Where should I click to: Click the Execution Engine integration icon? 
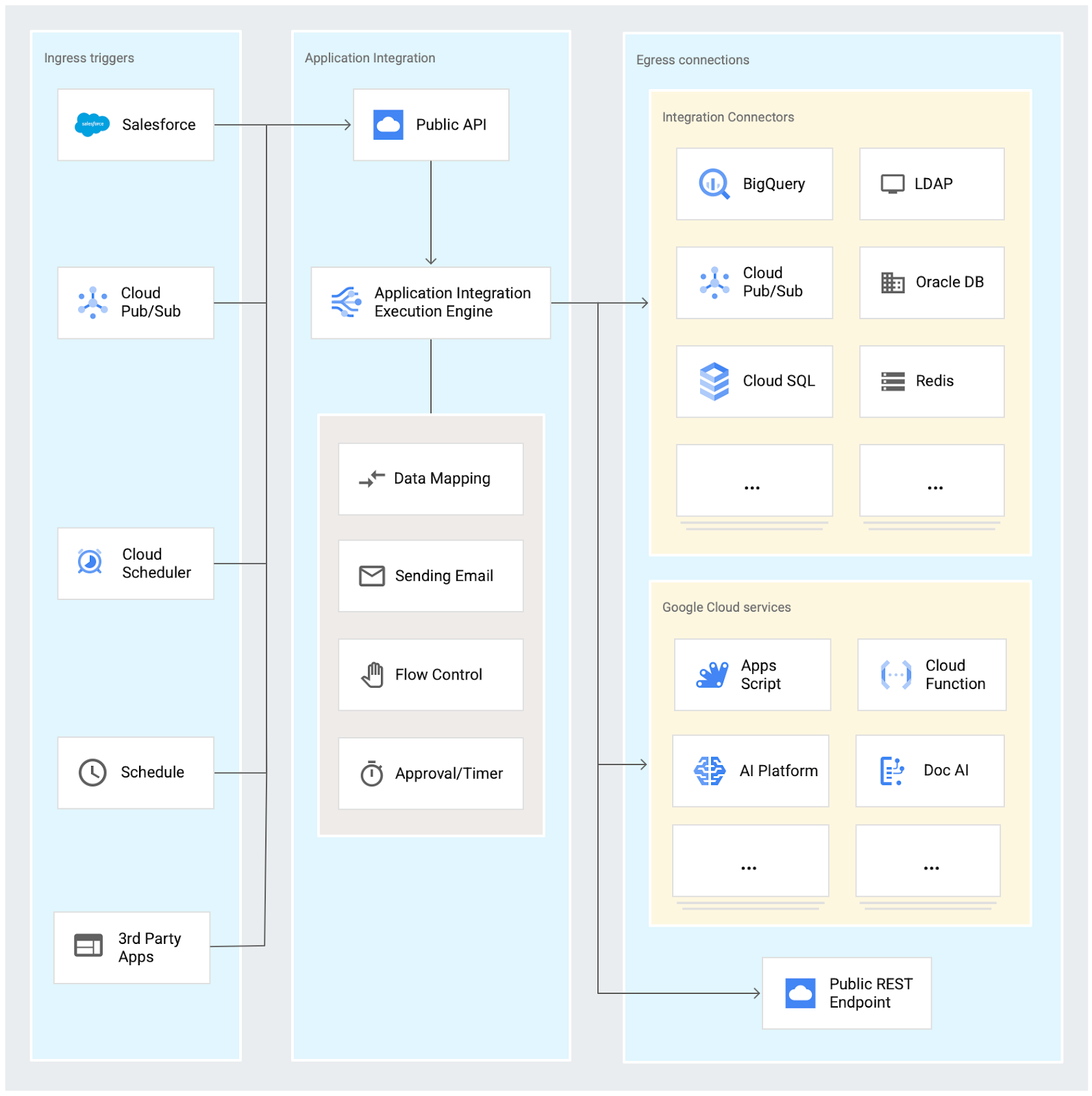pyautogui.click(x=346, y=302)
